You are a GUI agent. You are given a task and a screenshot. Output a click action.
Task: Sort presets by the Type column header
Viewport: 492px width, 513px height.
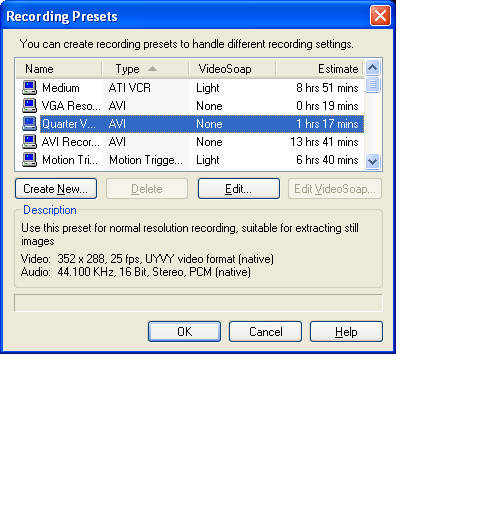pos(145,69)
